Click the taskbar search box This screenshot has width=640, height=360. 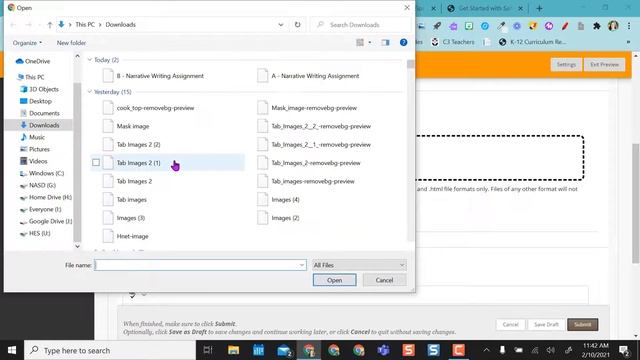[110, 350]
